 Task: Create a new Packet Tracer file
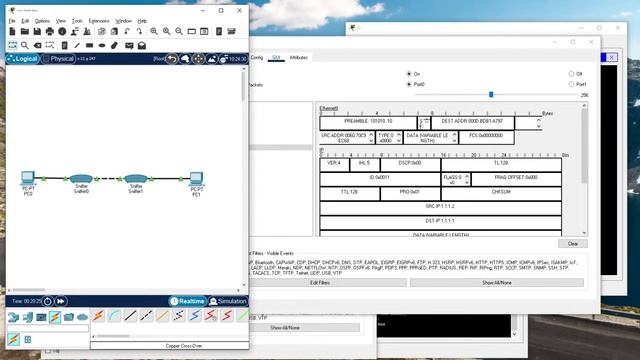point(12,31)
